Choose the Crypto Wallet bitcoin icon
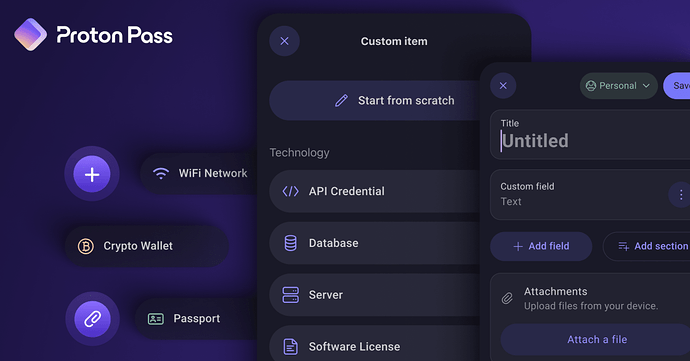Viewport: 690px width, 361px height. [x=86, y=246]
